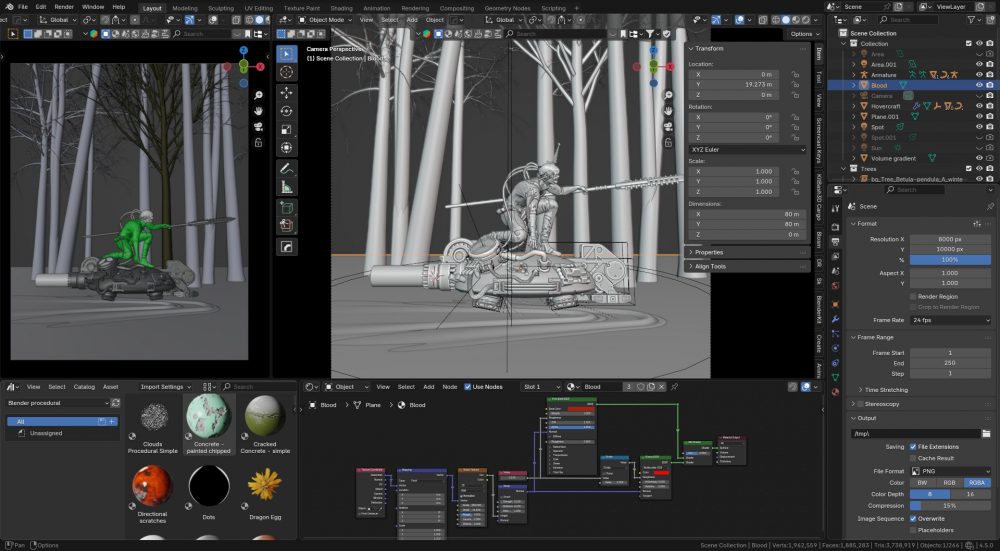The width and height of the screenshot is (1000, 551).
Task: Adjust the Resolution percentage 100% slider
Action: pyautogui.click(x=950, y=260)
